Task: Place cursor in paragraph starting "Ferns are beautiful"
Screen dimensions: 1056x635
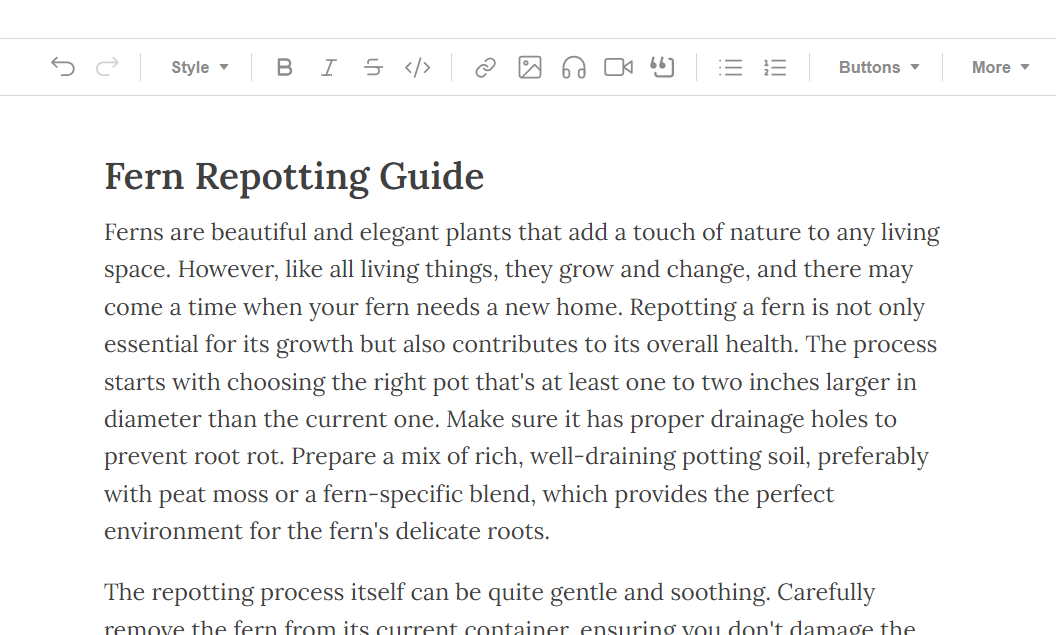Action: point(520,345)
